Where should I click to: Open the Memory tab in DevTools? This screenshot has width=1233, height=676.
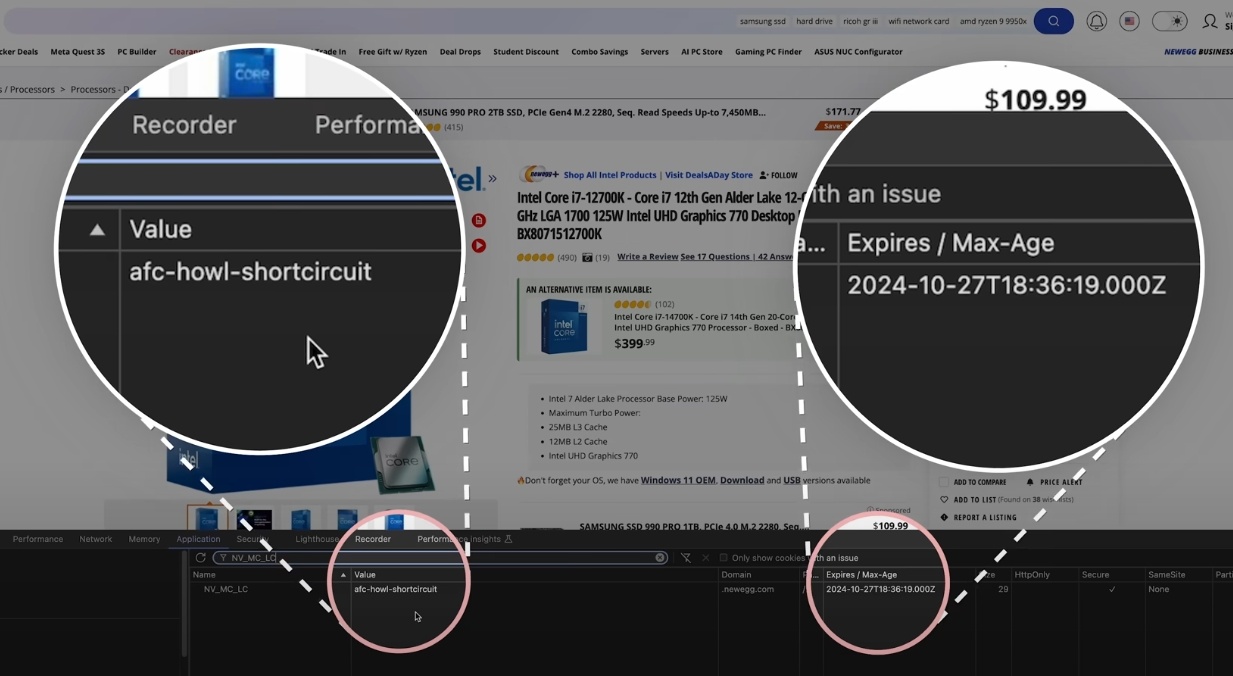pyautogui.click(x=144, y=539)
